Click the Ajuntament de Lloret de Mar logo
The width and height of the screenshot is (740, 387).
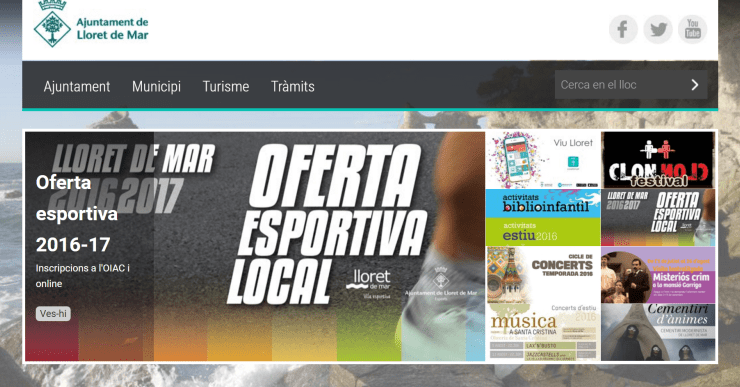(x=91, y=25)
